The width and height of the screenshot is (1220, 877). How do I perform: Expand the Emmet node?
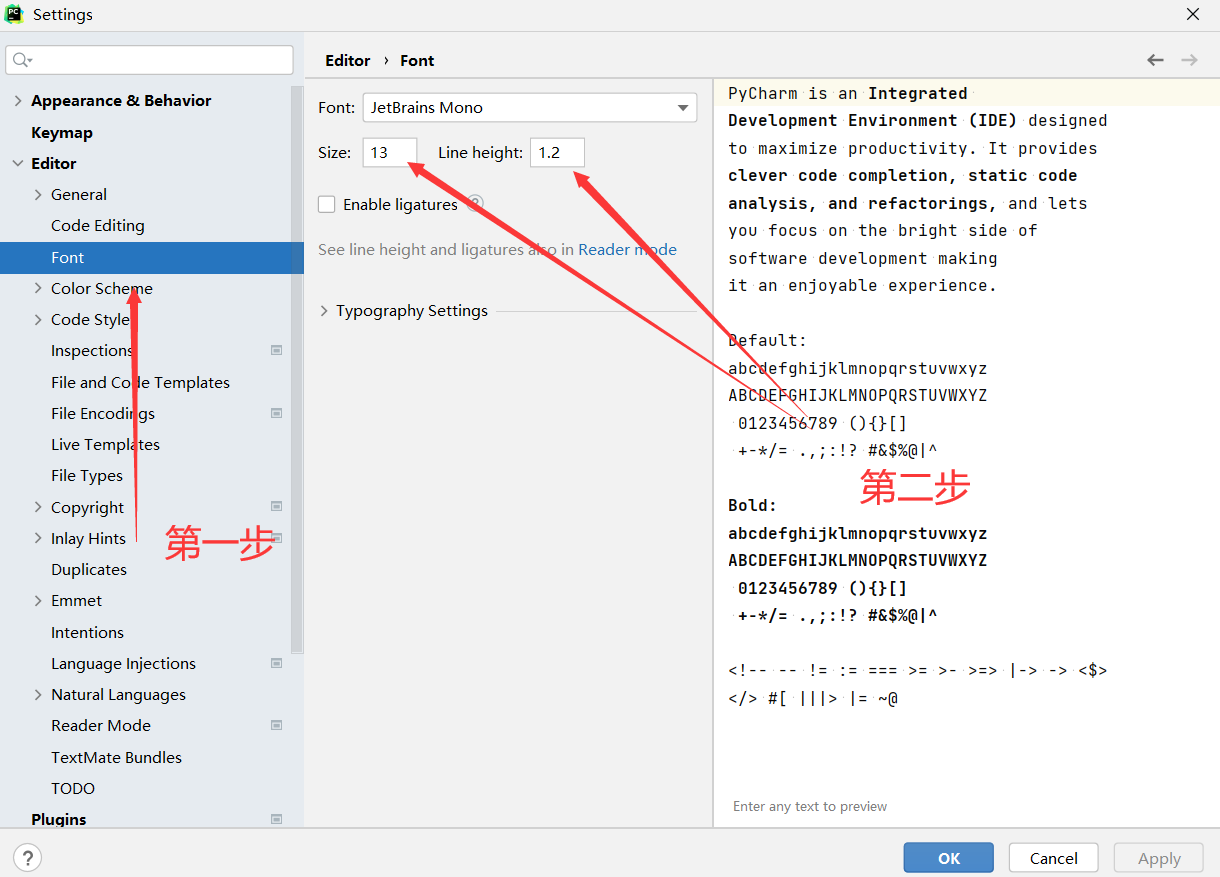point(38,600)
